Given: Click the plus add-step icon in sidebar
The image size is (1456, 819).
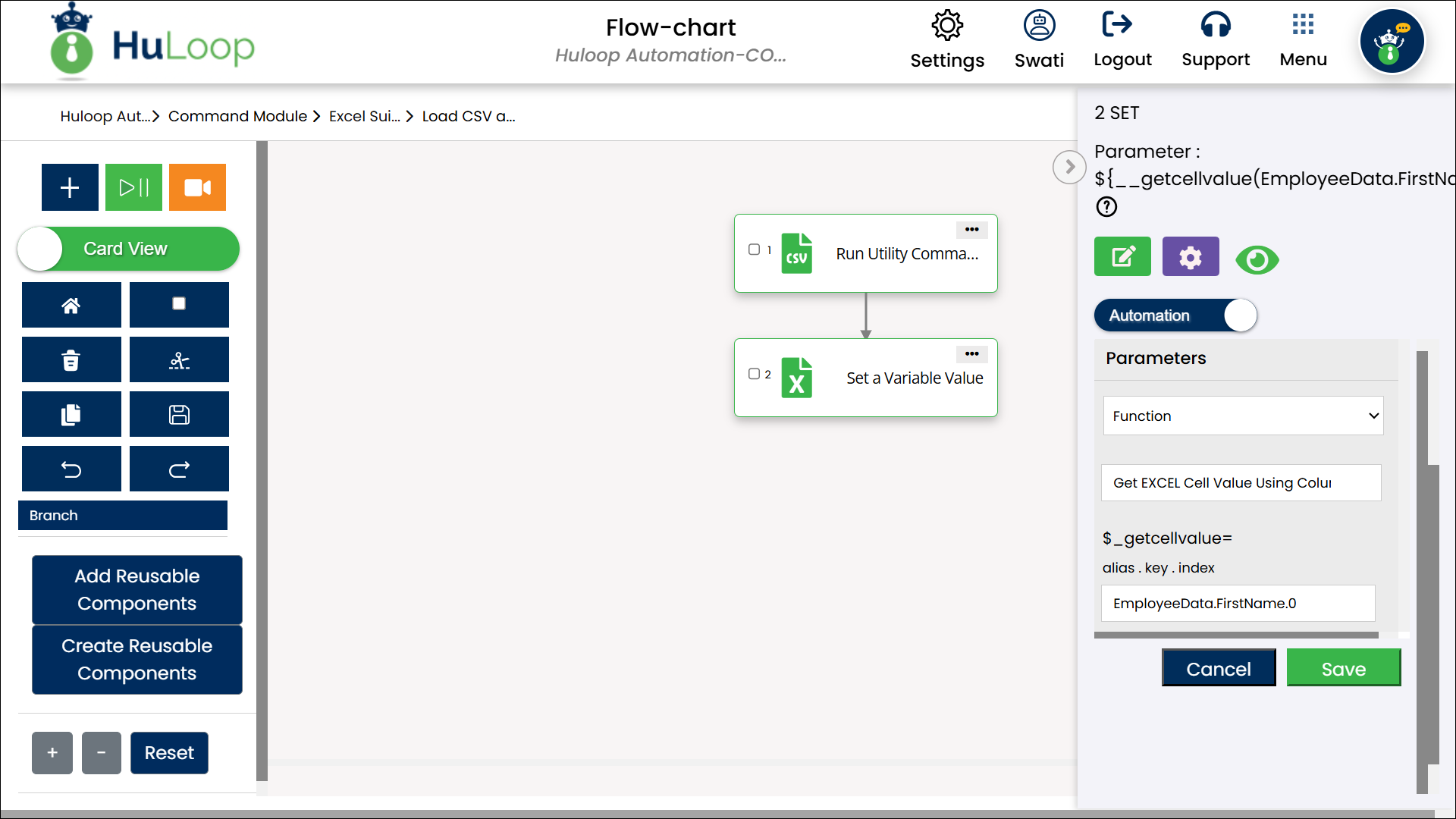Looking at the screenshot, I should (70, 187).
